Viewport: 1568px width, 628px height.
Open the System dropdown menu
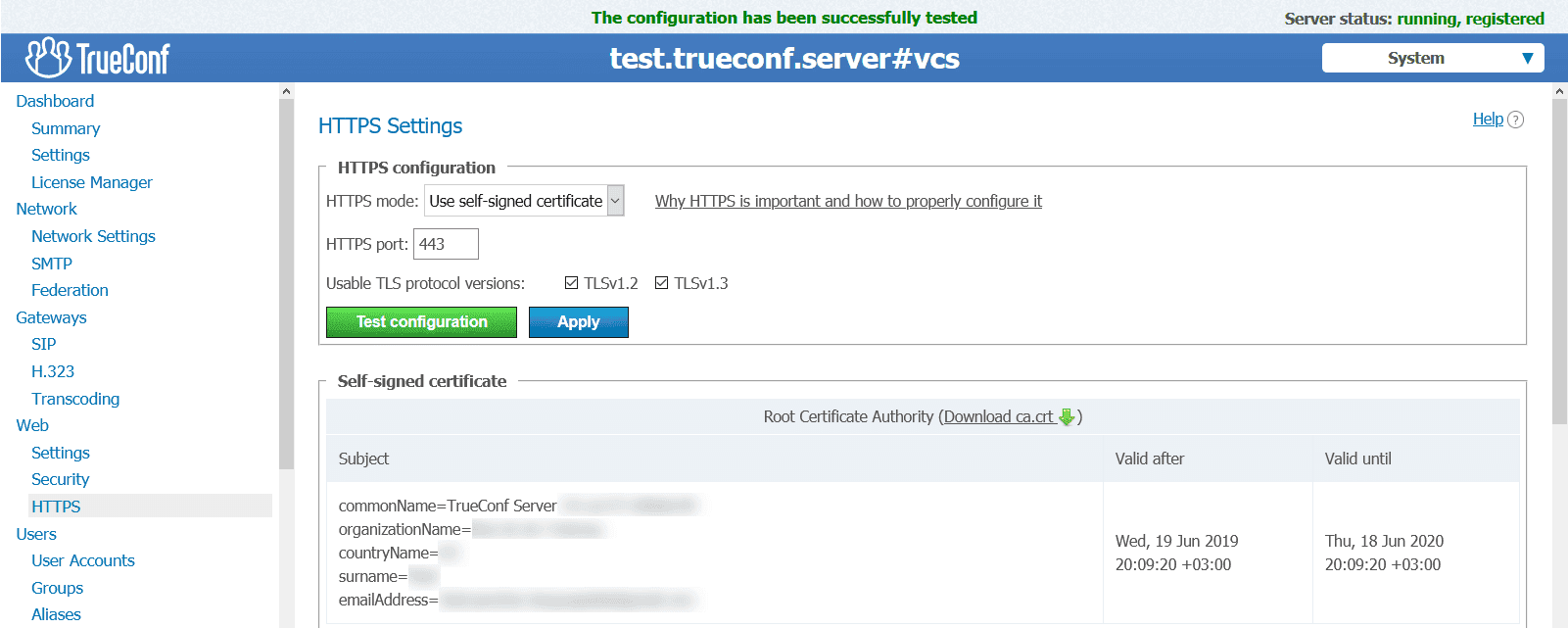(1433, 58)
